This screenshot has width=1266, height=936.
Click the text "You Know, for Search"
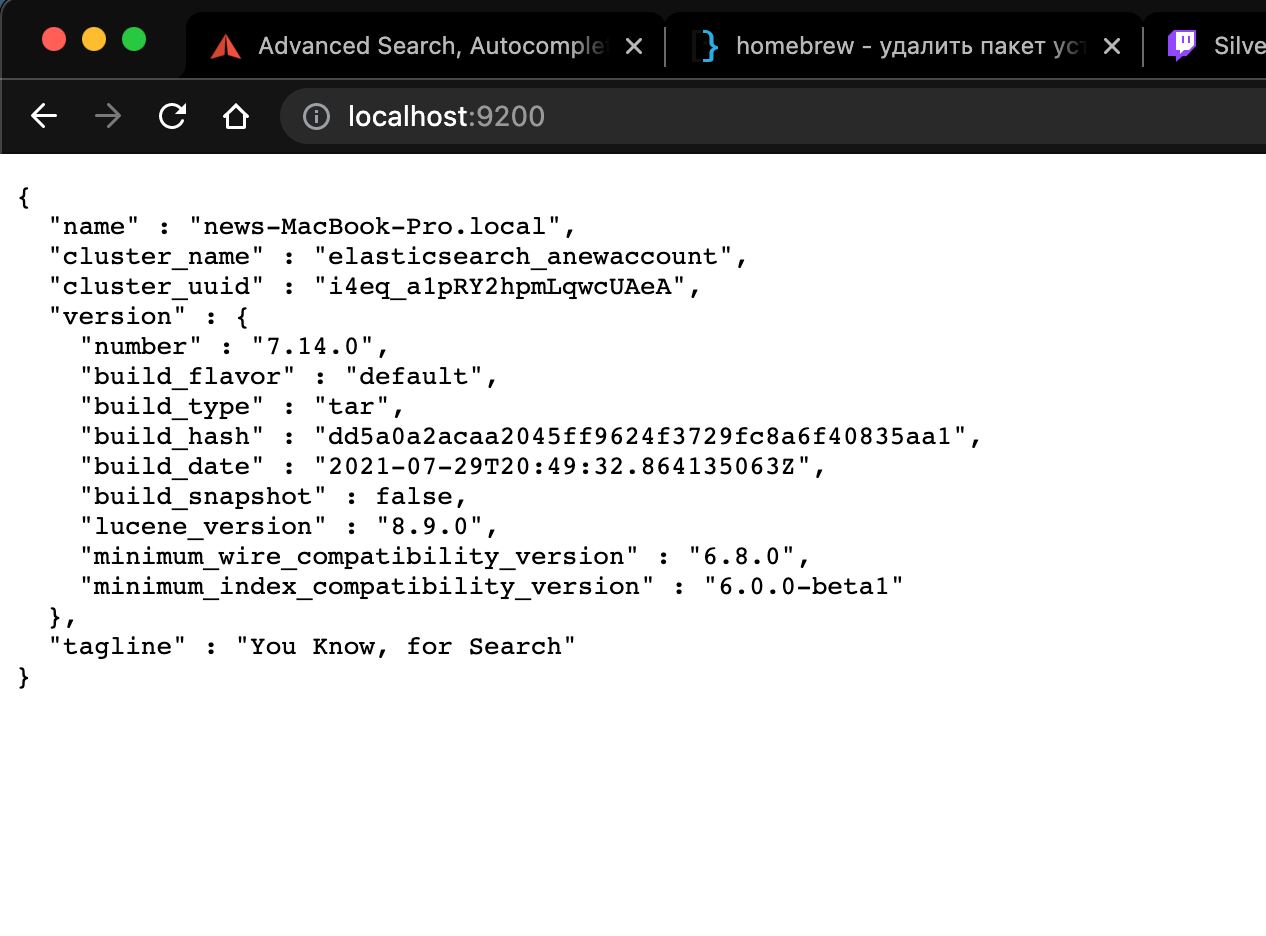[x=406, y=646]
